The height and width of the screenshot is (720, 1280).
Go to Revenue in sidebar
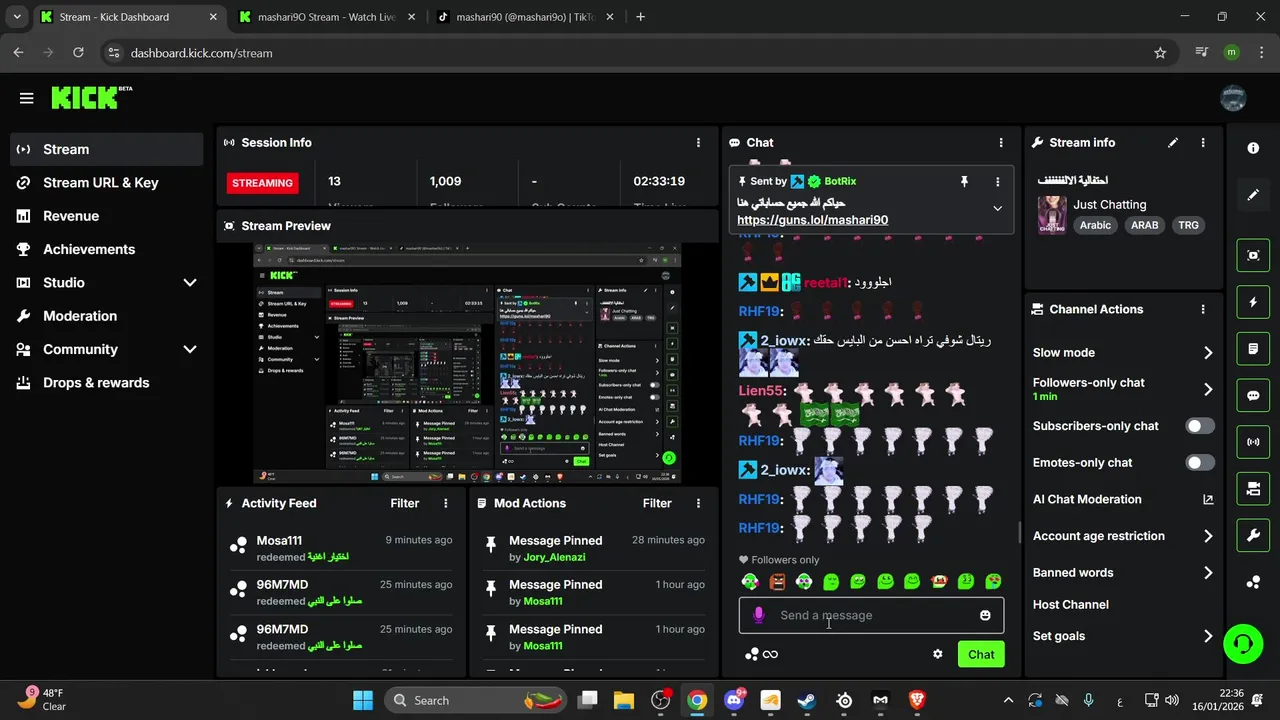click(107, 216)
